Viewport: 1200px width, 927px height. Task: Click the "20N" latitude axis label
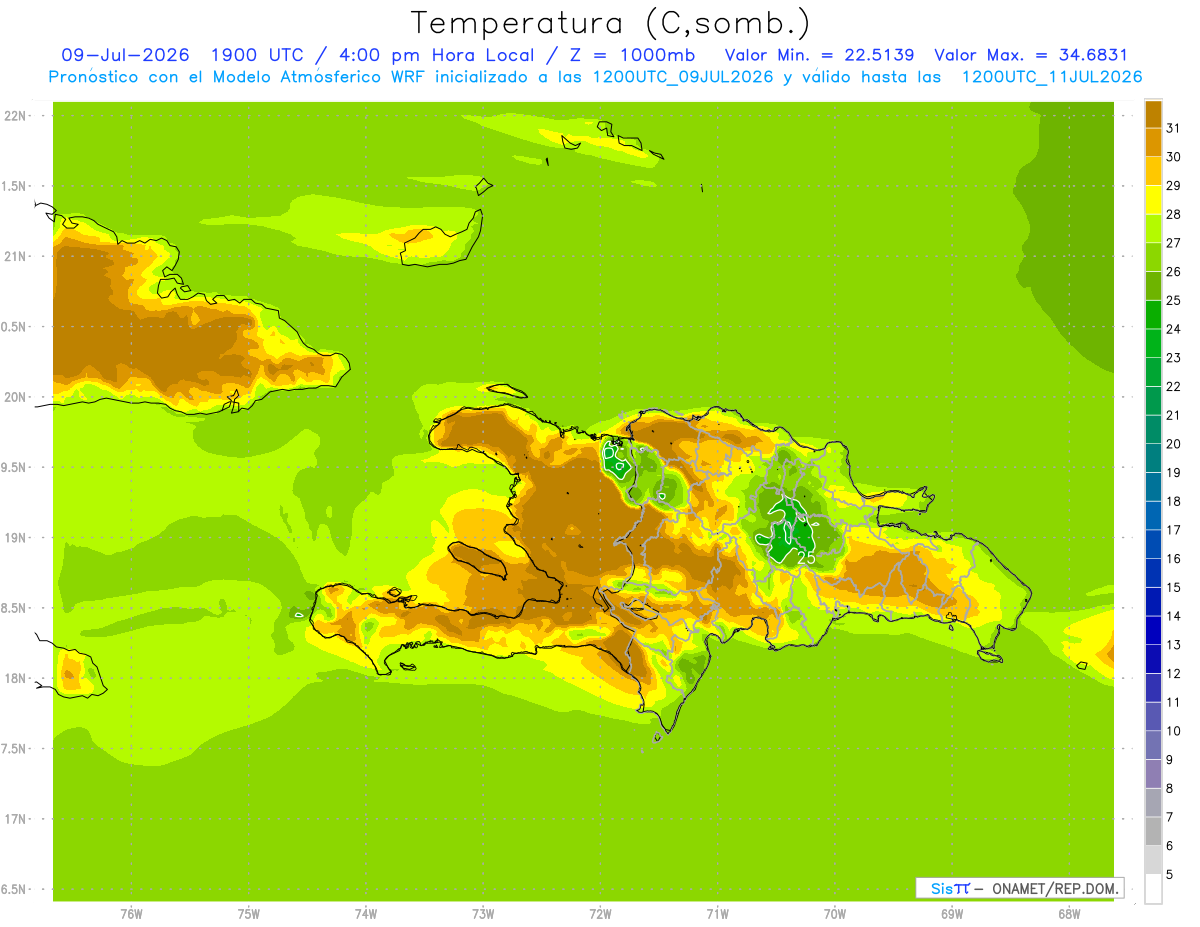tap(15, 397)
